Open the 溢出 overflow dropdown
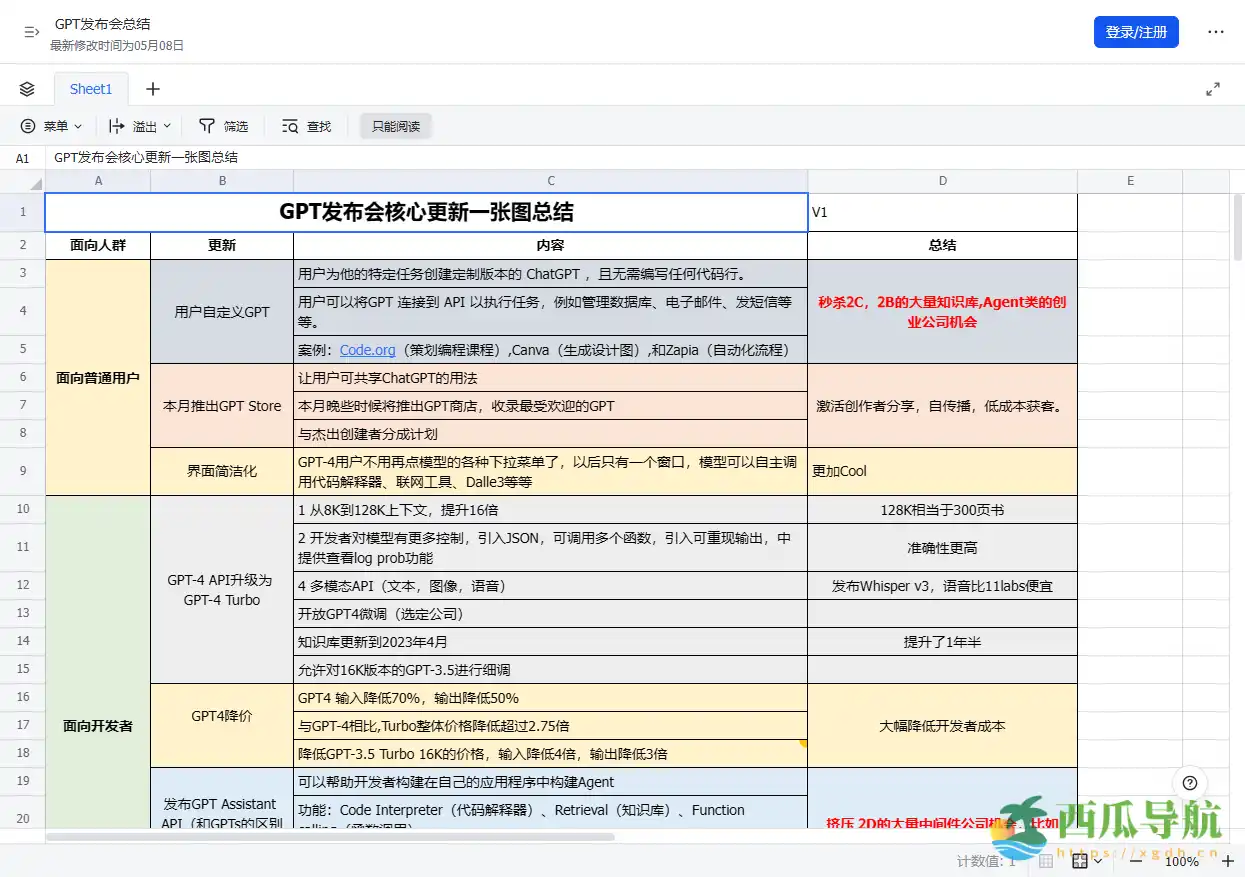This screenshot has width=1245, height=877. 138,126
